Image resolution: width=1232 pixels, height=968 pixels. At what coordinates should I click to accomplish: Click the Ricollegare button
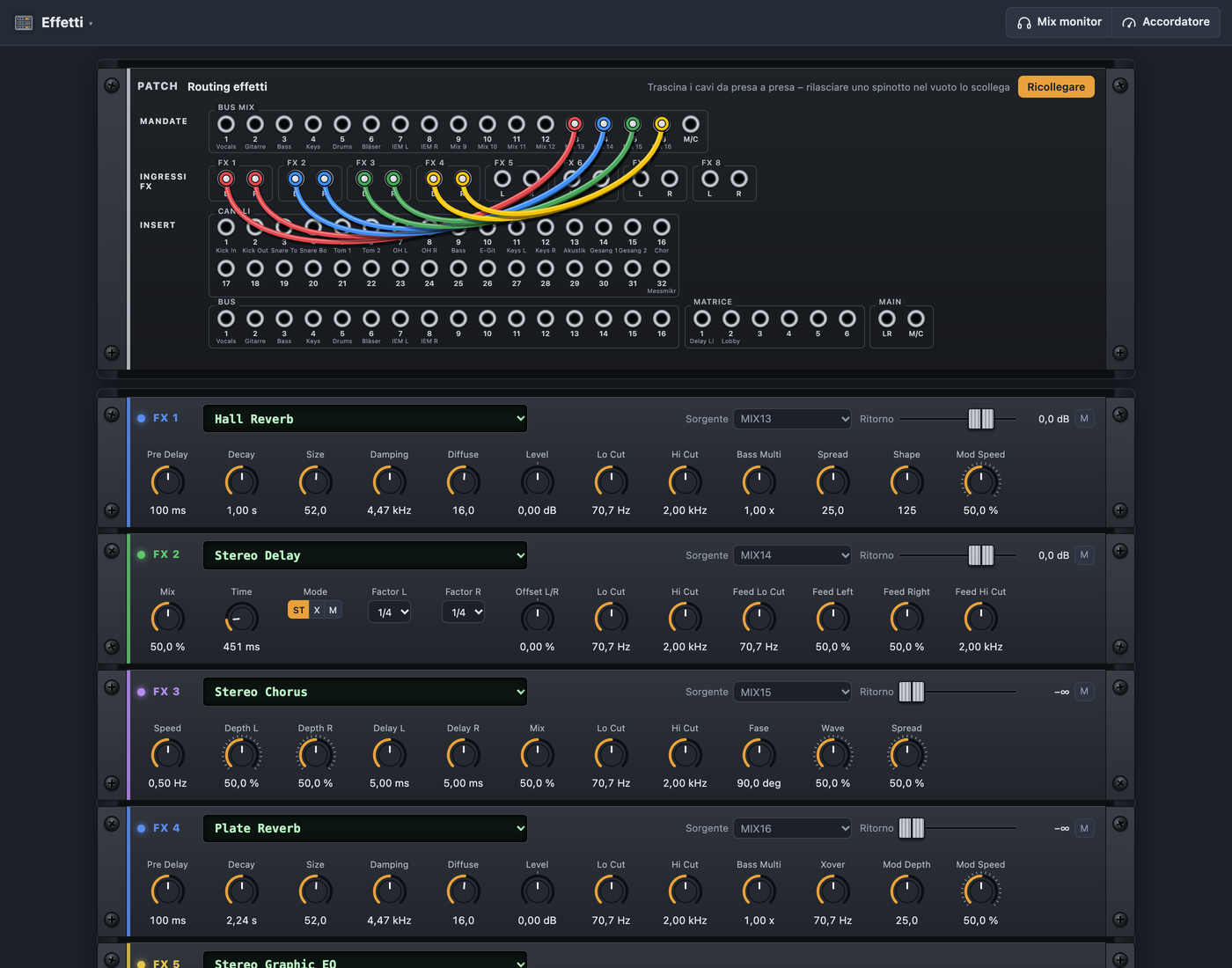coord(1056,87)
